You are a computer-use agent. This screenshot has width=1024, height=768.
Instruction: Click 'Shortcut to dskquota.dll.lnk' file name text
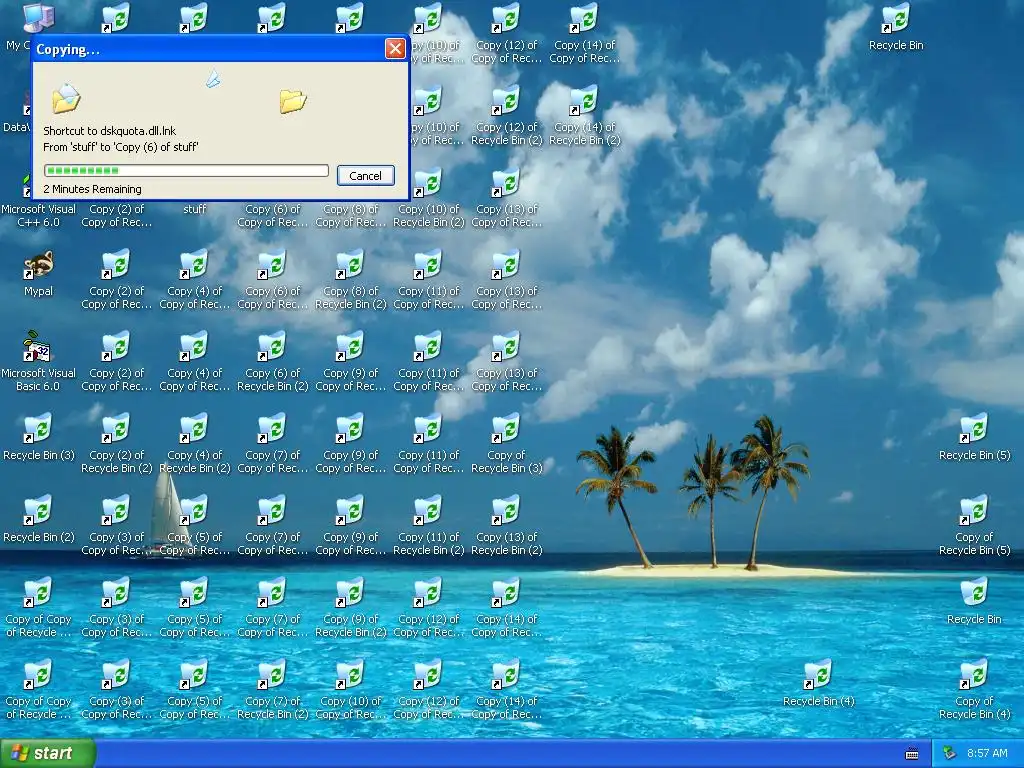pos(110,131)
